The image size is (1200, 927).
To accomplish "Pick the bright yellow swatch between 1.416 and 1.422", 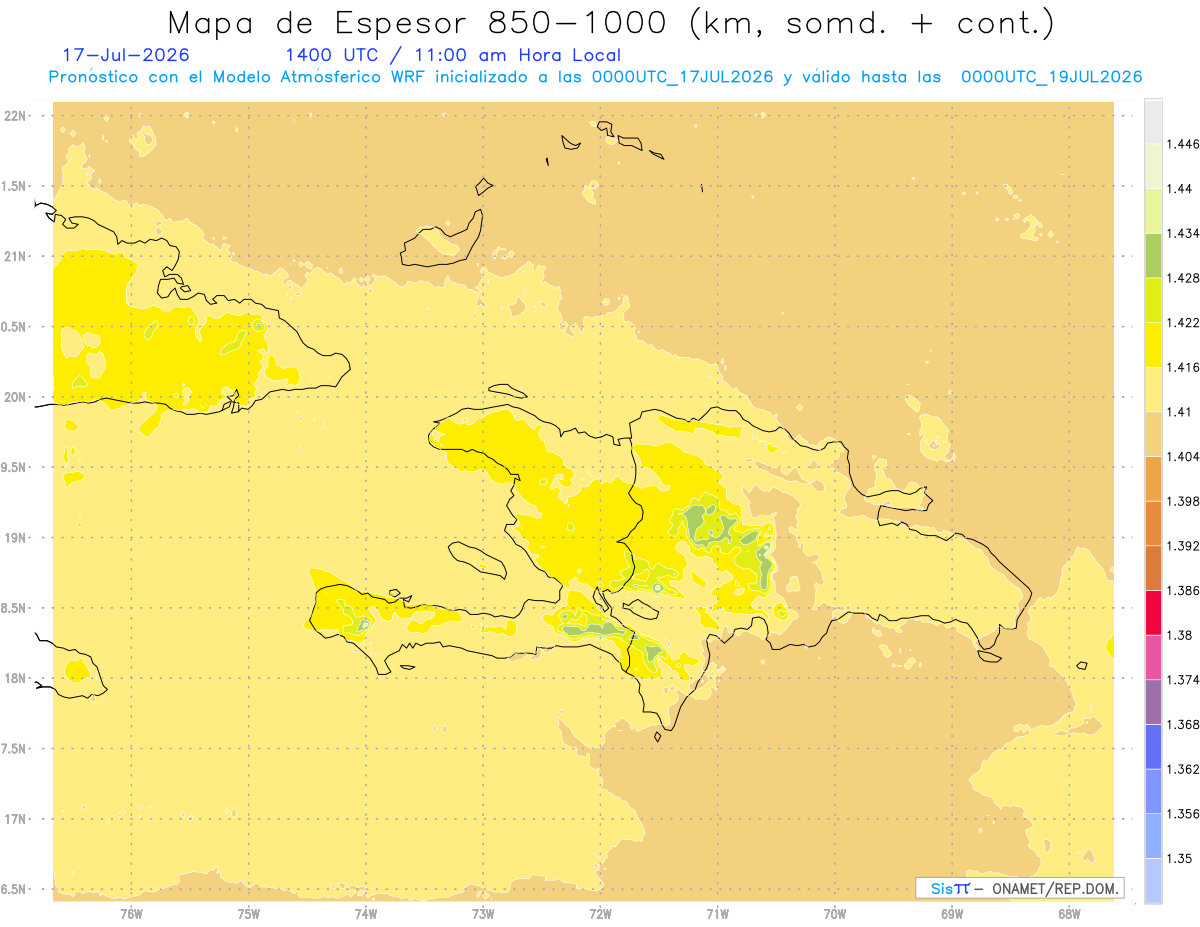I will coord(1153,345).
